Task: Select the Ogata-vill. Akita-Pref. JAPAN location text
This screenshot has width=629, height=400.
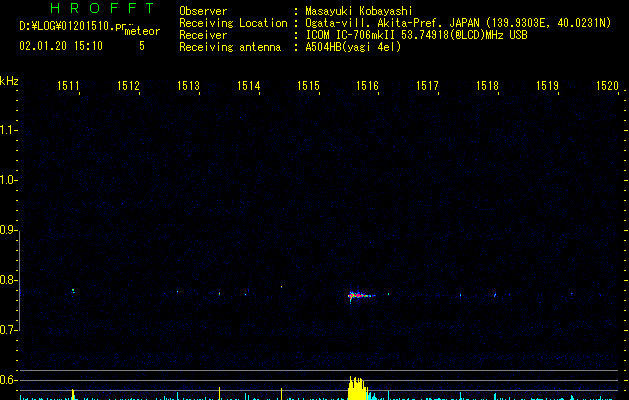Action: (x=458, y=23)
